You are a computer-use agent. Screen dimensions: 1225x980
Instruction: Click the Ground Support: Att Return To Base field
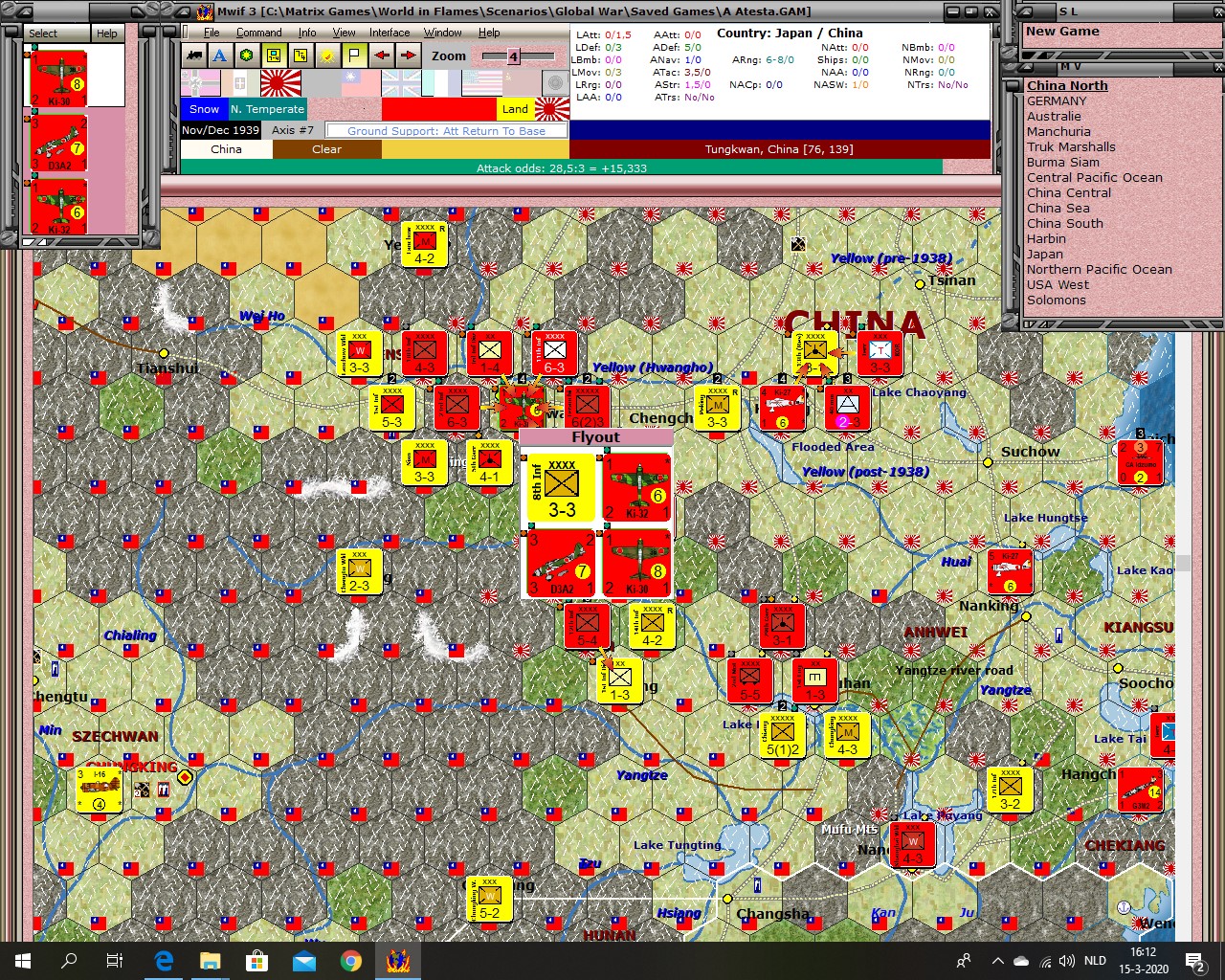coord(446,131)
